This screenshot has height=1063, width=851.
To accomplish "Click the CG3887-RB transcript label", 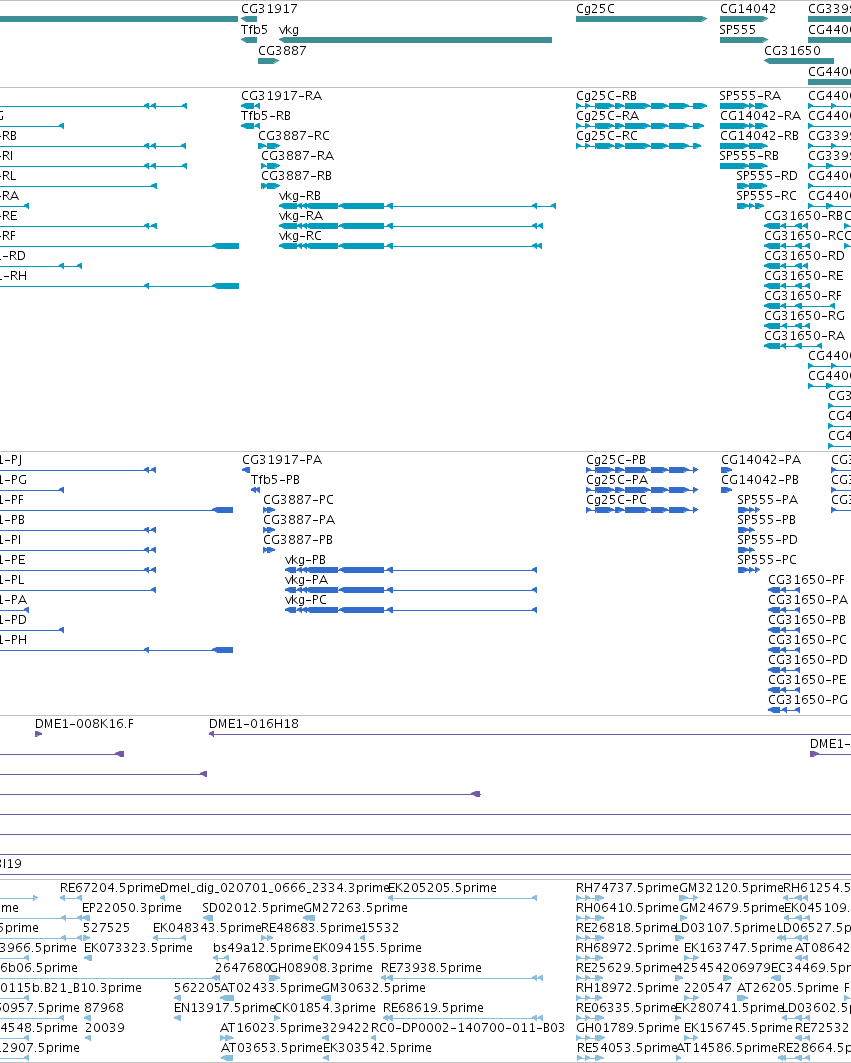I will (296, 176).
